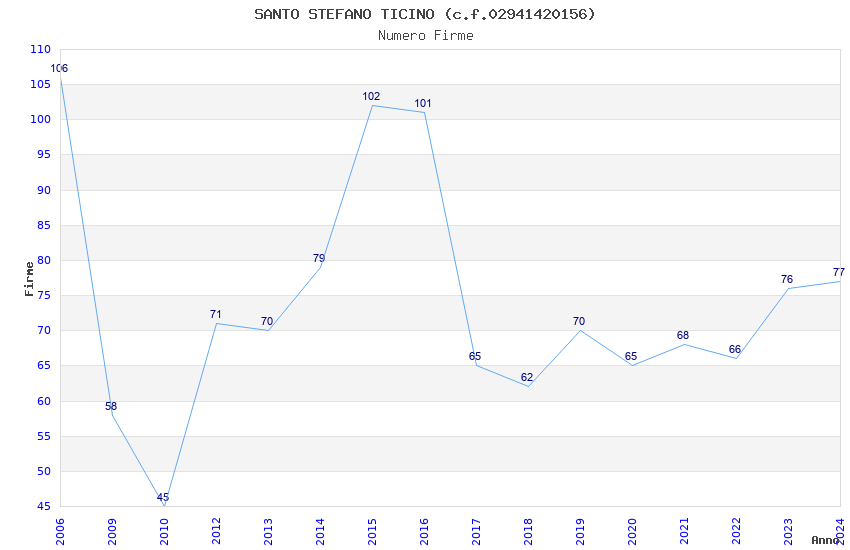The height and width of the screenshot is (550, 850).
Task: Click the x-axis year label 2022
Action: click(x=736, y=532)
